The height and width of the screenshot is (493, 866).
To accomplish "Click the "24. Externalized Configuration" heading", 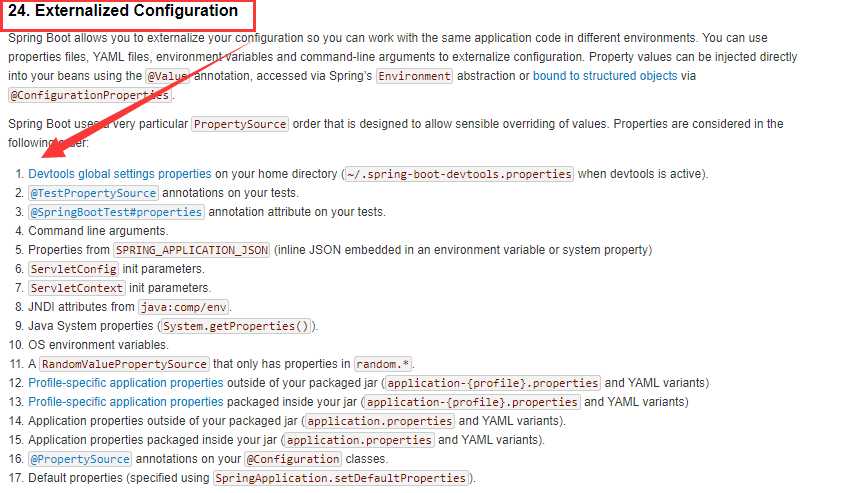I will coord(123,12).
